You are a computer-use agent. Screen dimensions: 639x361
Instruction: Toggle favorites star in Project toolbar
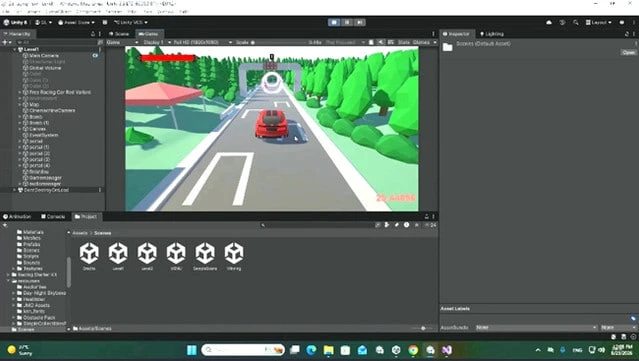(416, 225)
